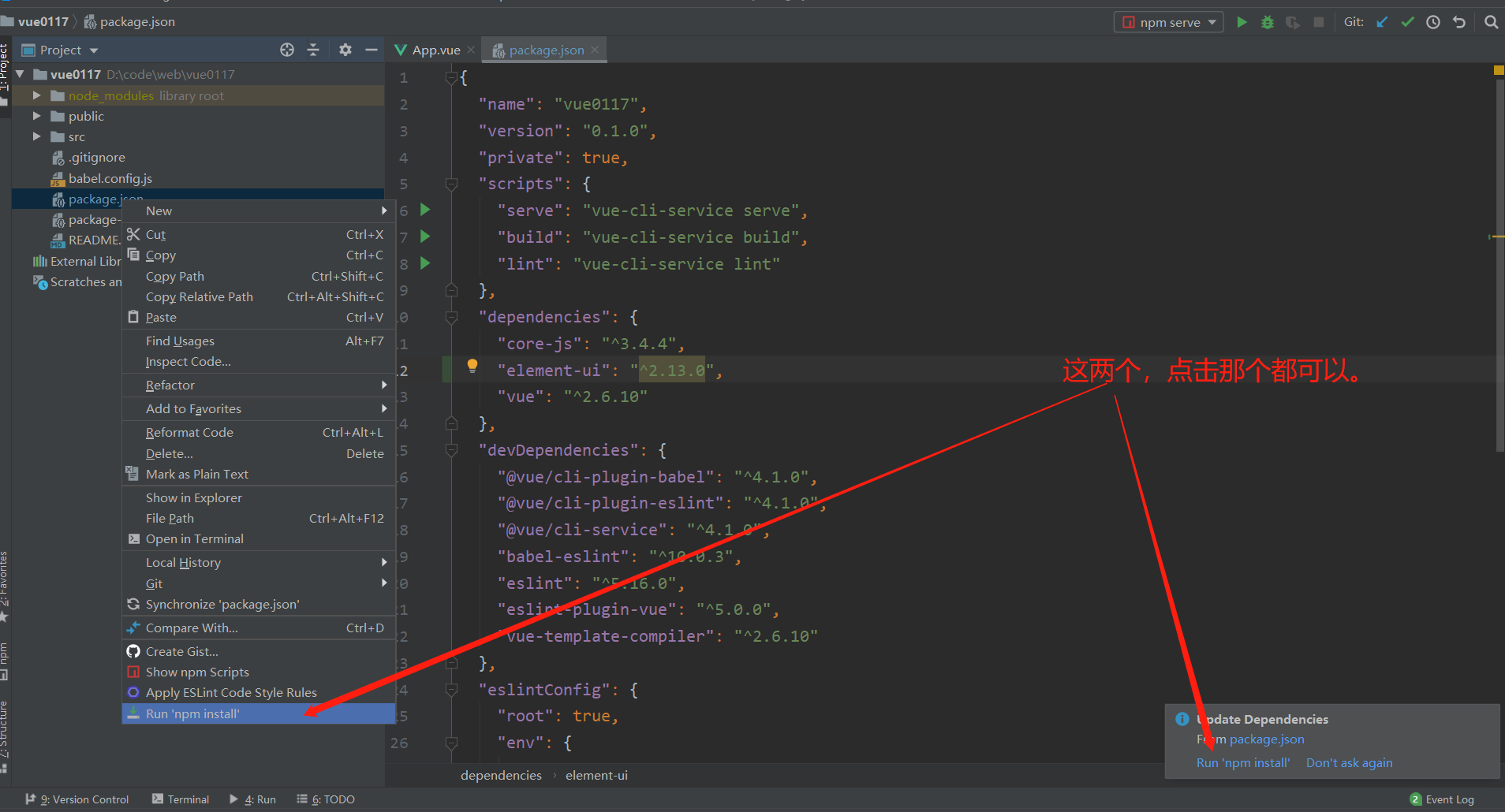
Task: Run the lint script gutter arrow
Action: click(x=425, y=263)
